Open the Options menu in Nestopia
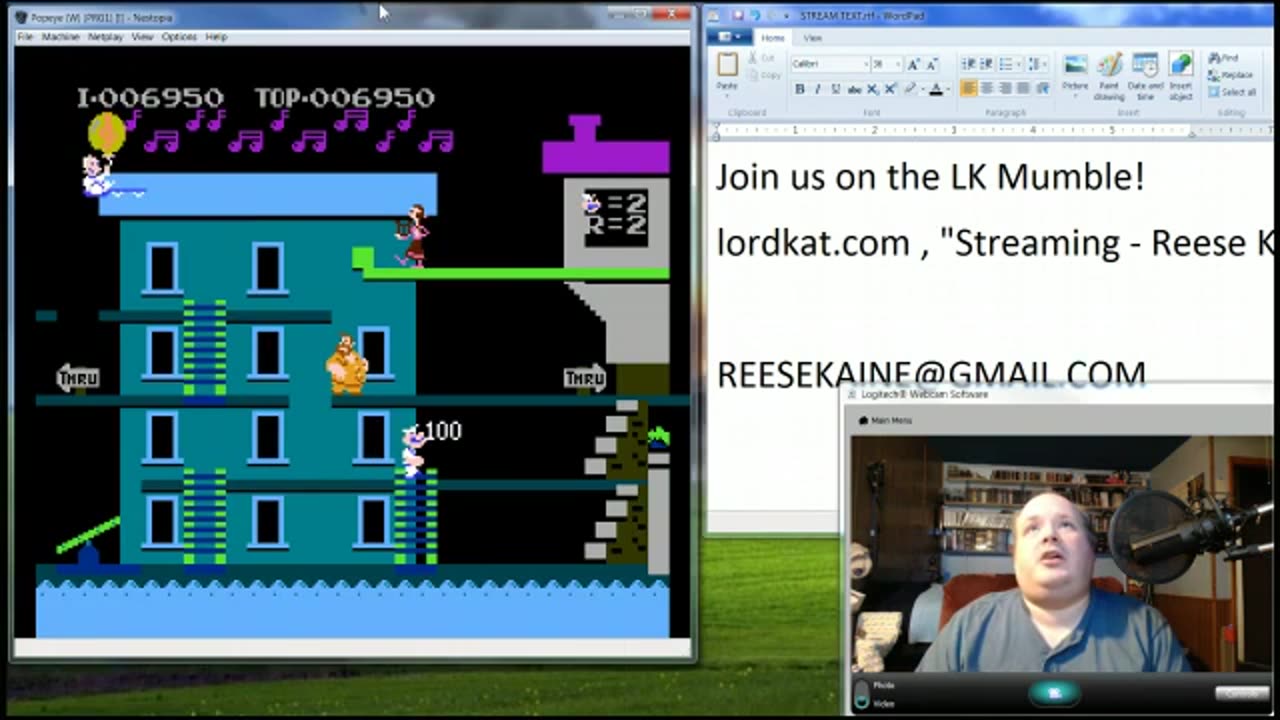Viewport: 1280px width, 720px height. coord(179,37)
